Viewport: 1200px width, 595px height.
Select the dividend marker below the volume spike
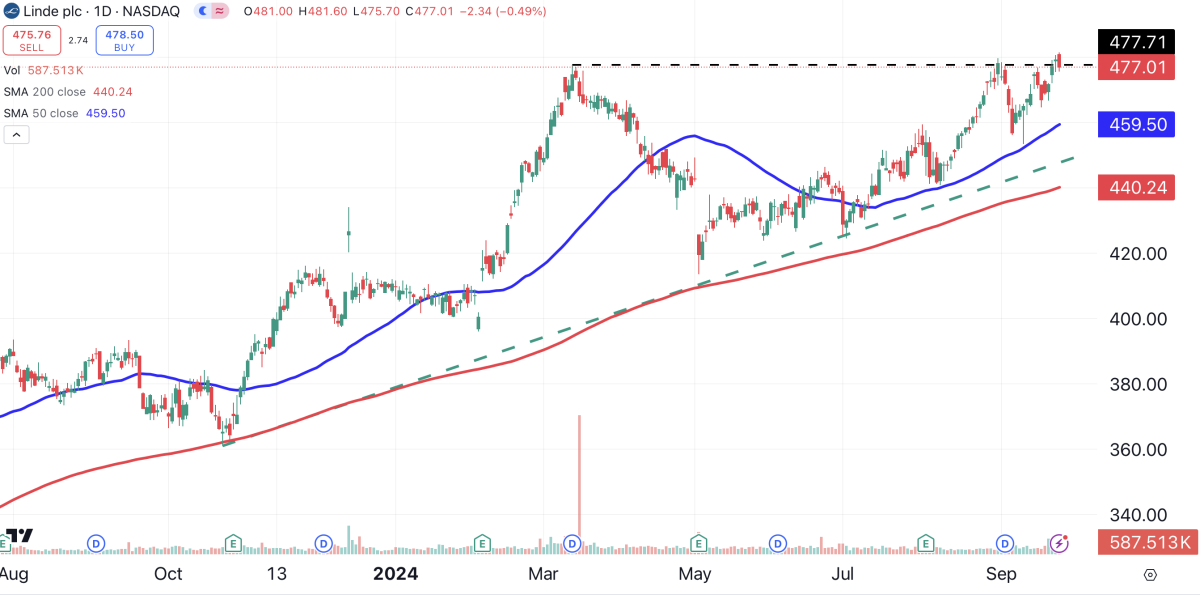pos(573,543)
